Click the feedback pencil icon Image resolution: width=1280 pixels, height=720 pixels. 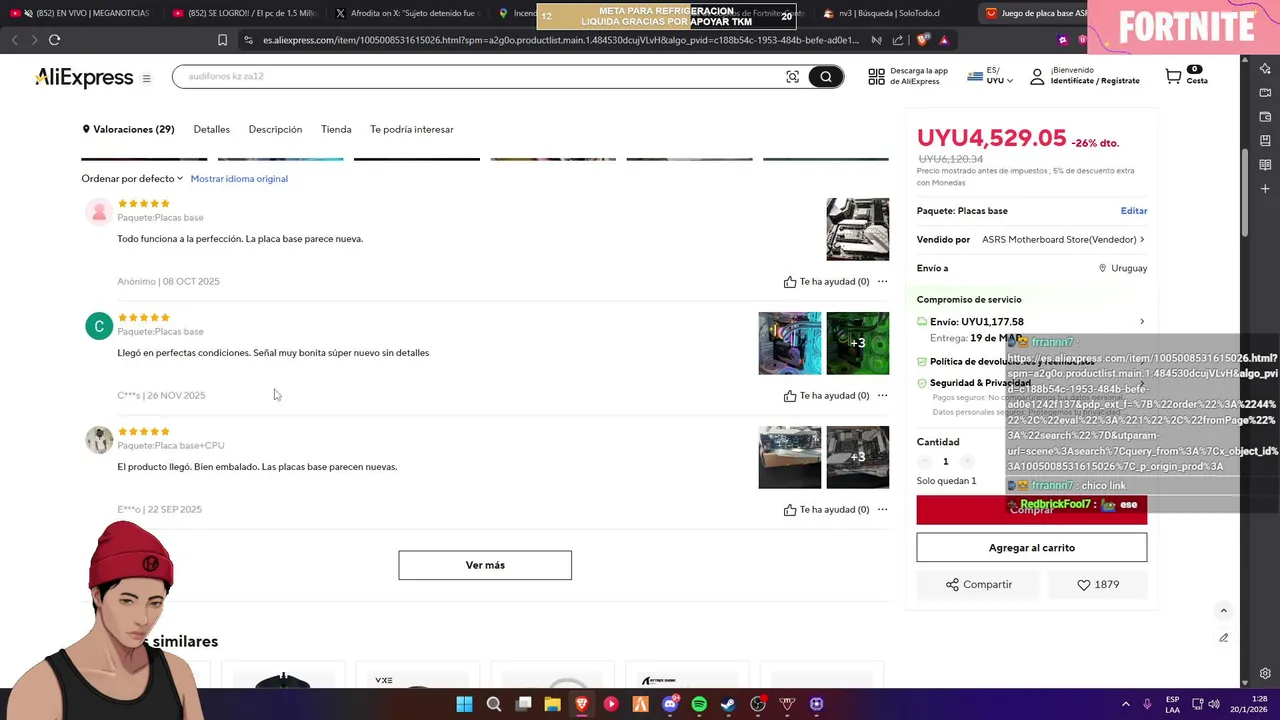pos(1223,638)
